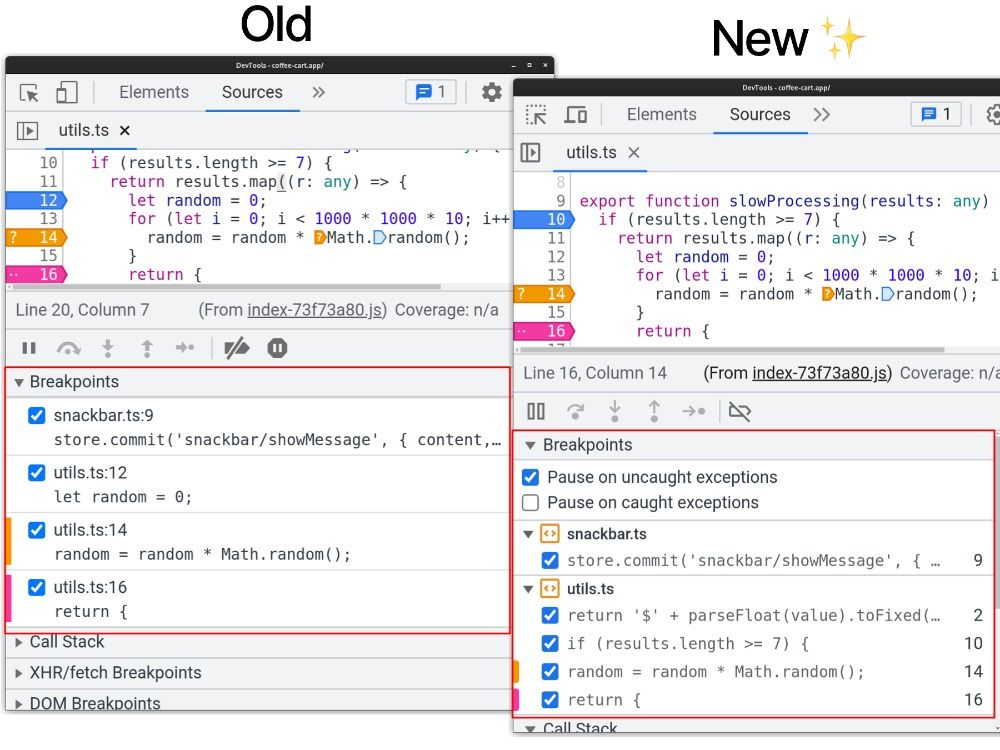Uncheck utils.ts:14 breakpoint in Old window
The width and height of the screenshot is (1000, 750).
[37, 531]
